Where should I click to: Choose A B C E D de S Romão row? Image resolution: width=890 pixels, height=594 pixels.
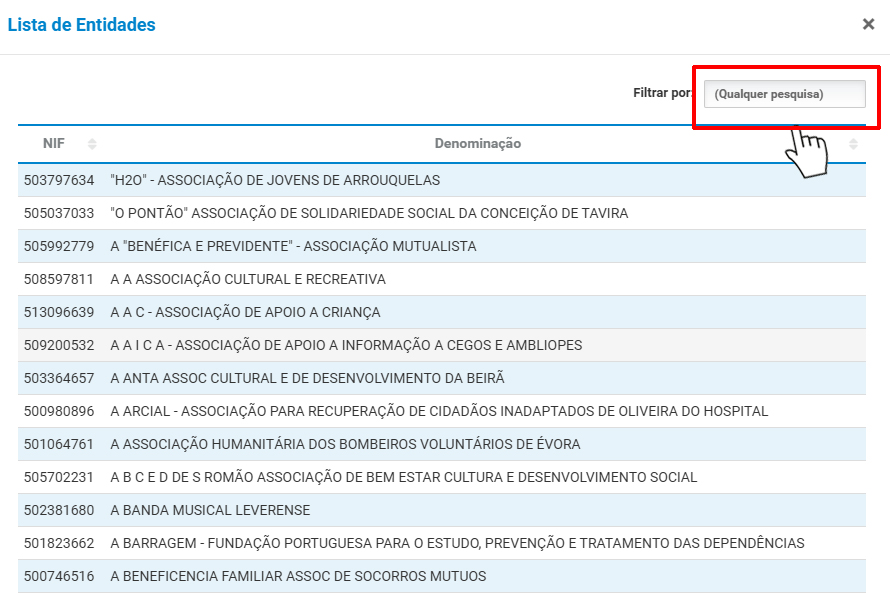click(403, 478)
